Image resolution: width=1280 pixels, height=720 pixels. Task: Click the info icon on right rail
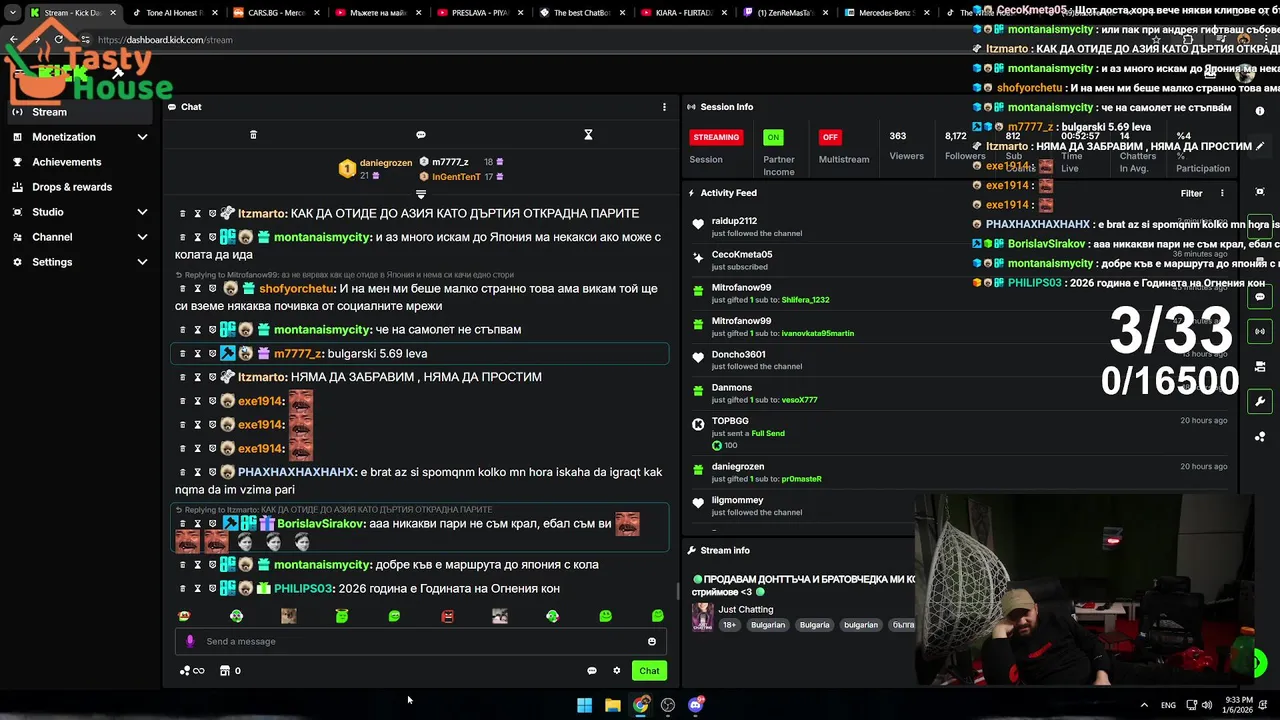[x=1260, y=111]
